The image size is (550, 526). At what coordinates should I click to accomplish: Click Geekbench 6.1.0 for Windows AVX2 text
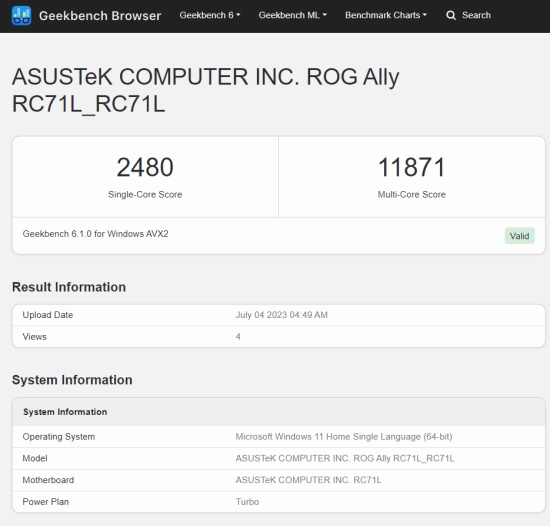(x=95, y=234)
